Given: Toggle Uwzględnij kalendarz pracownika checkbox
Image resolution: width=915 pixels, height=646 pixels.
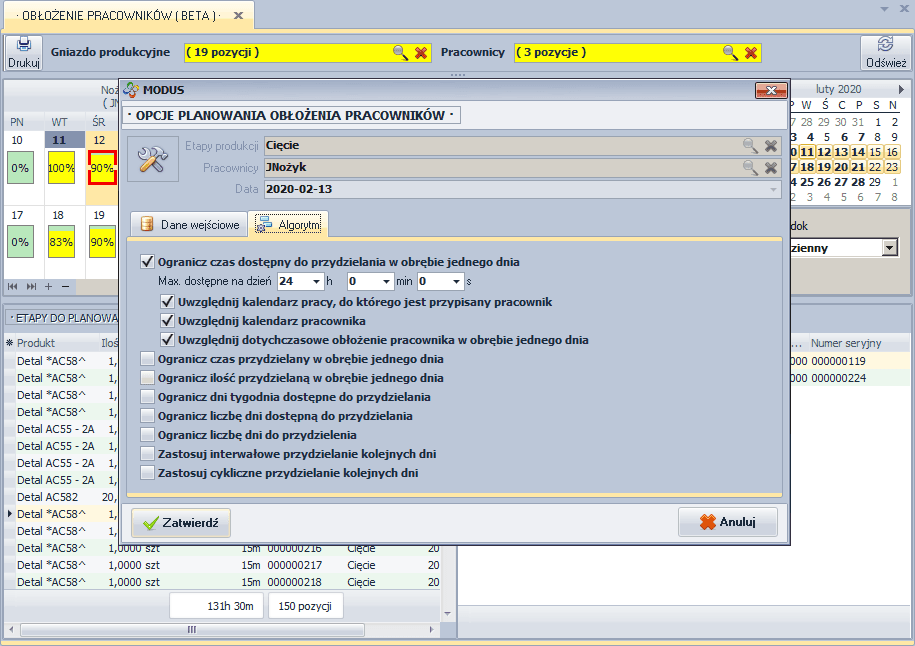Looking at the screenshot, I should (167, 321).
